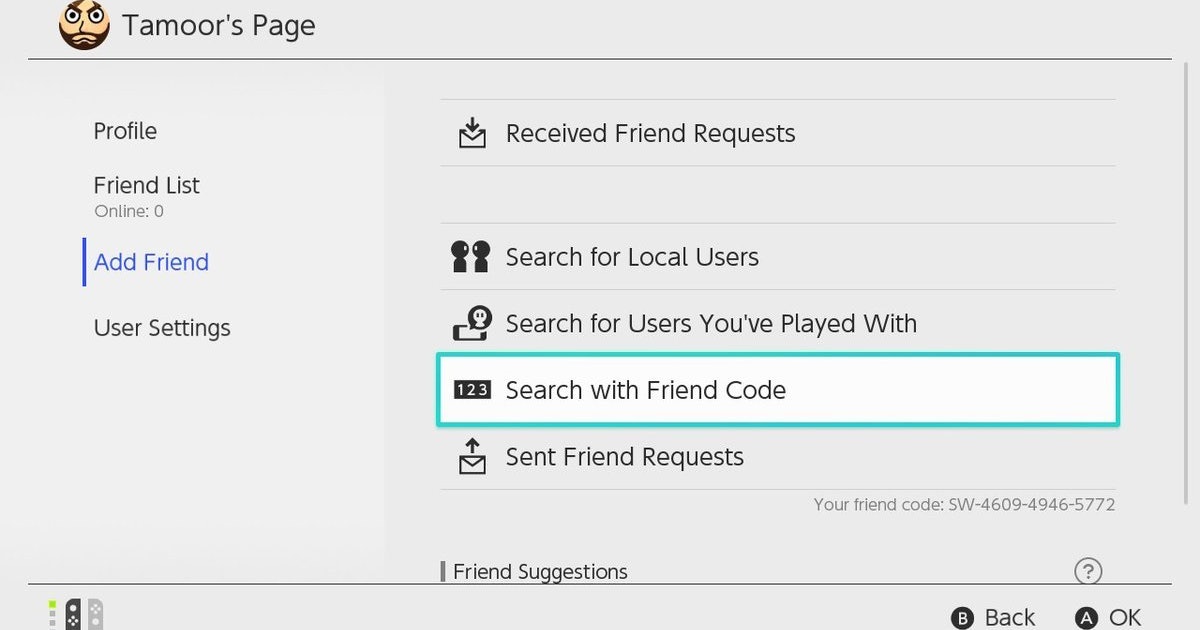Viewport: 1200px width, 630px height.
Task: Select Search for Users You've Played With text
Action: [711, 324]
